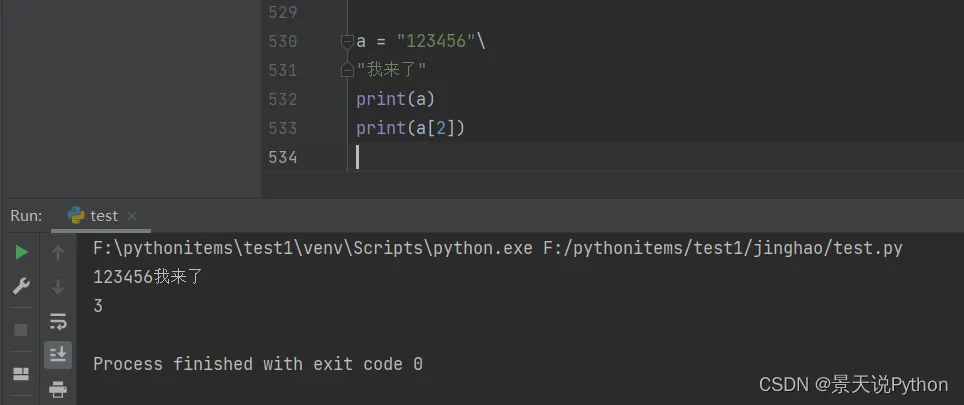
Task: Close the test run tab
Action: pos(132,216)
